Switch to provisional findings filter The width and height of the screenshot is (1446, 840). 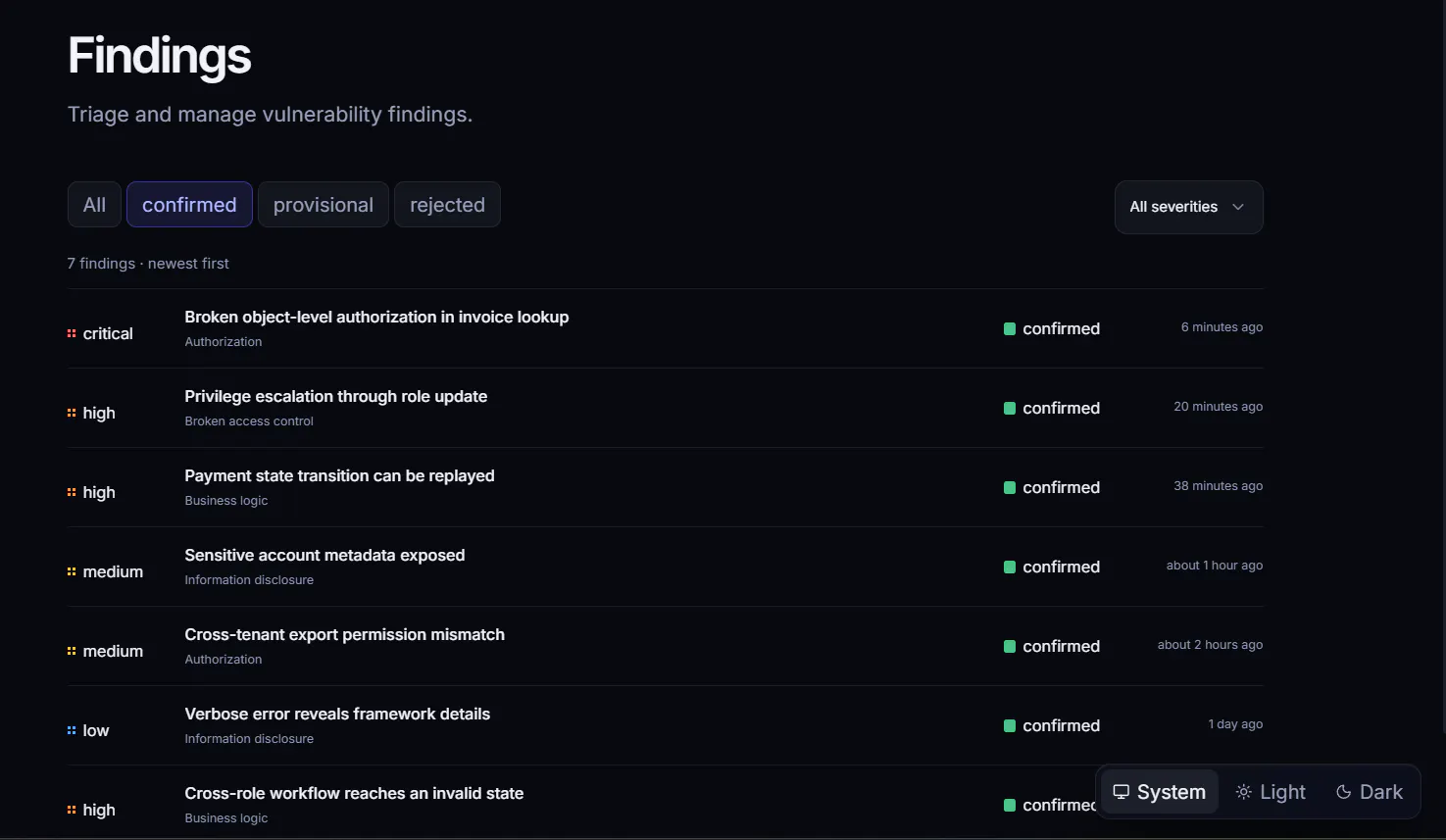click(x=324, y=205)
